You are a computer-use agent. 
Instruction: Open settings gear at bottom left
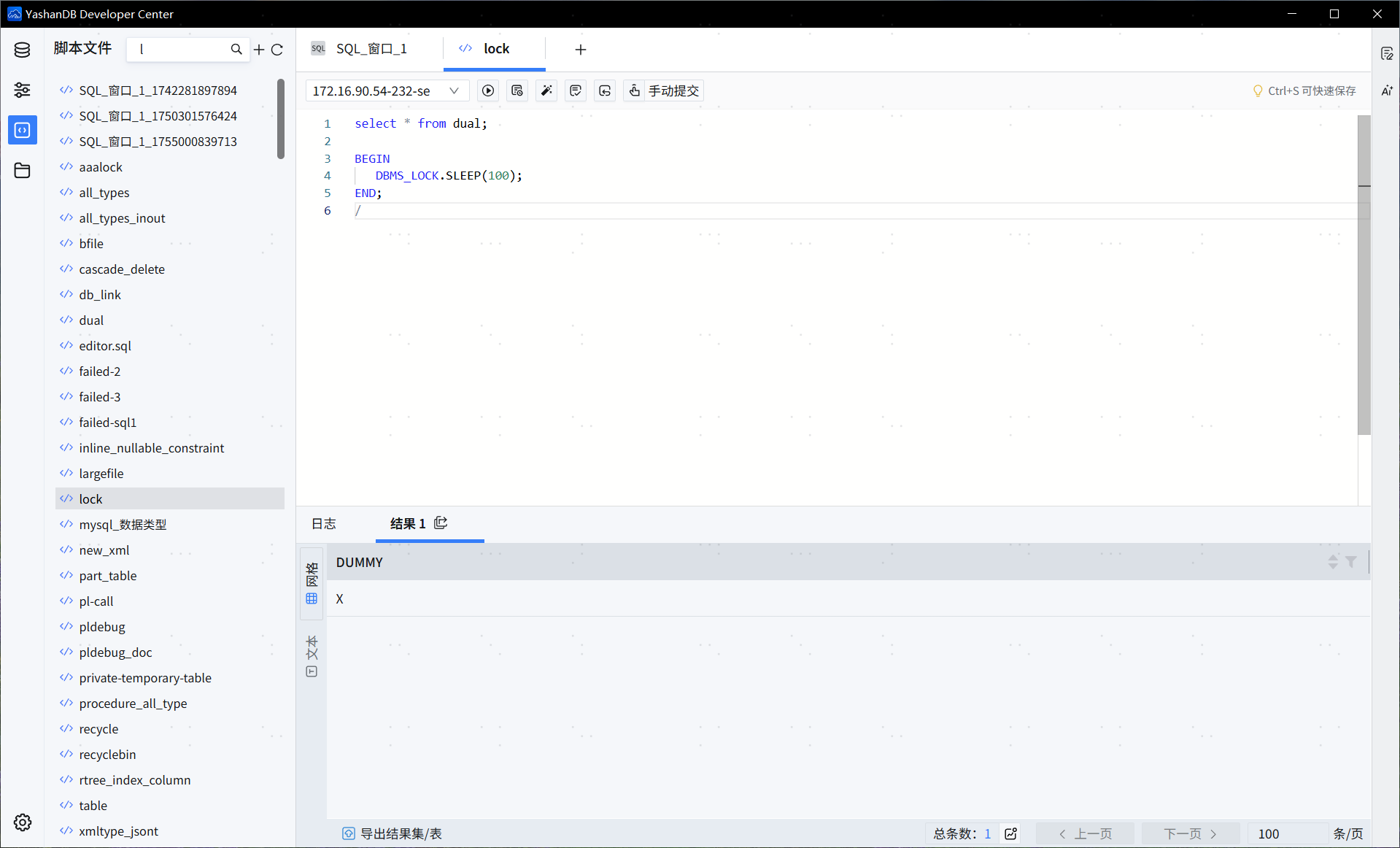pyautogui.click(x=23, y=822)
